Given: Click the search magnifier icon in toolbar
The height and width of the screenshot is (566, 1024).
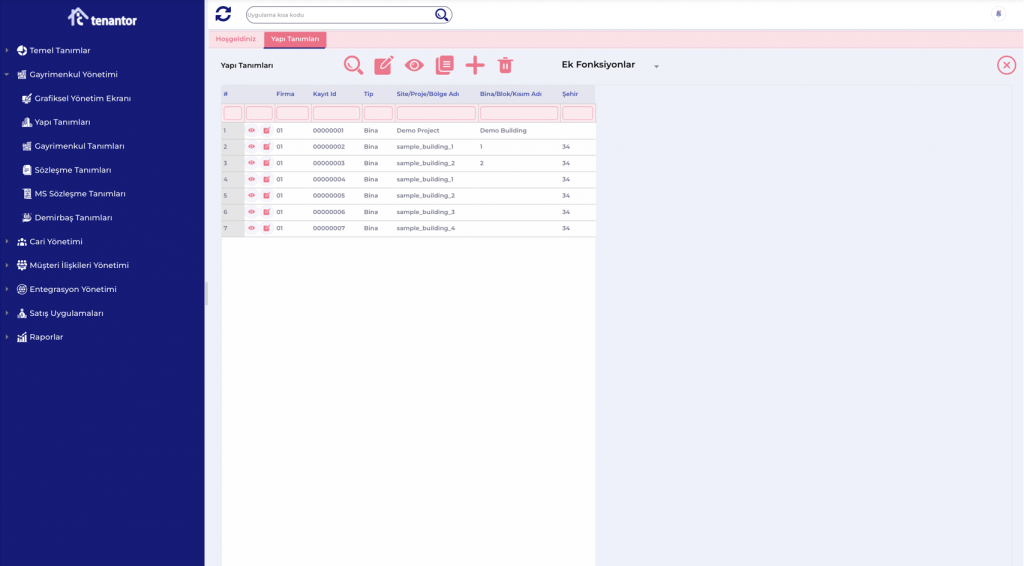Looking at the screenshot, I should click(353, 65).
